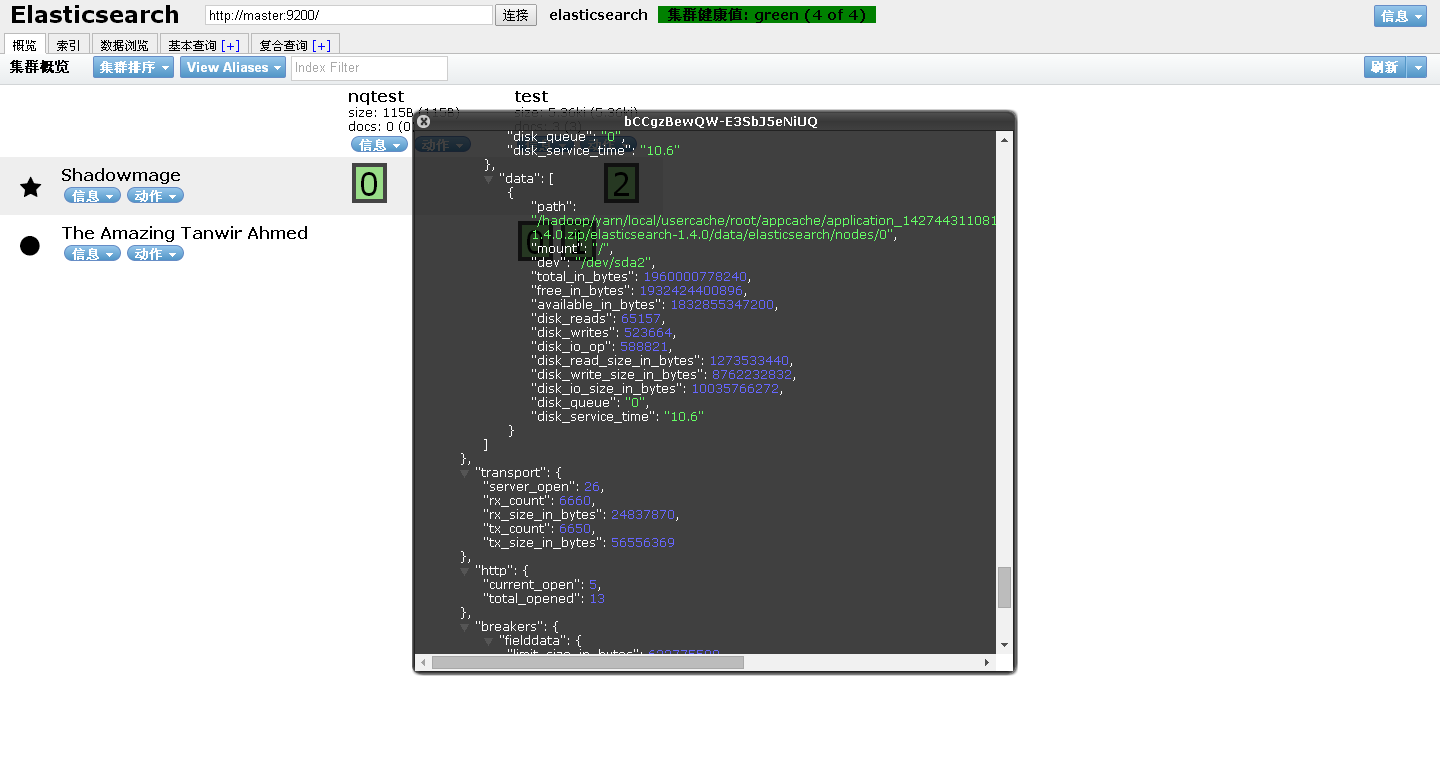The image size is (1440, 782).
Task: Switch to the 数据浏览 tab
Action: coord(125,45)
